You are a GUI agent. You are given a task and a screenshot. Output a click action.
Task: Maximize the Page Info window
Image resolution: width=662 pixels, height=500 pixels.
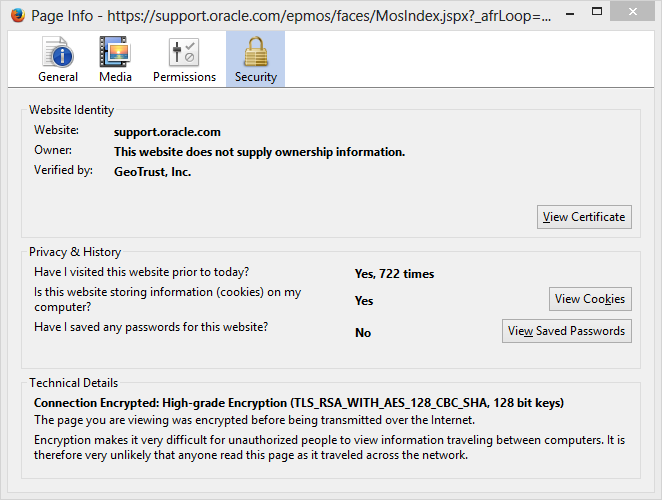597,12
